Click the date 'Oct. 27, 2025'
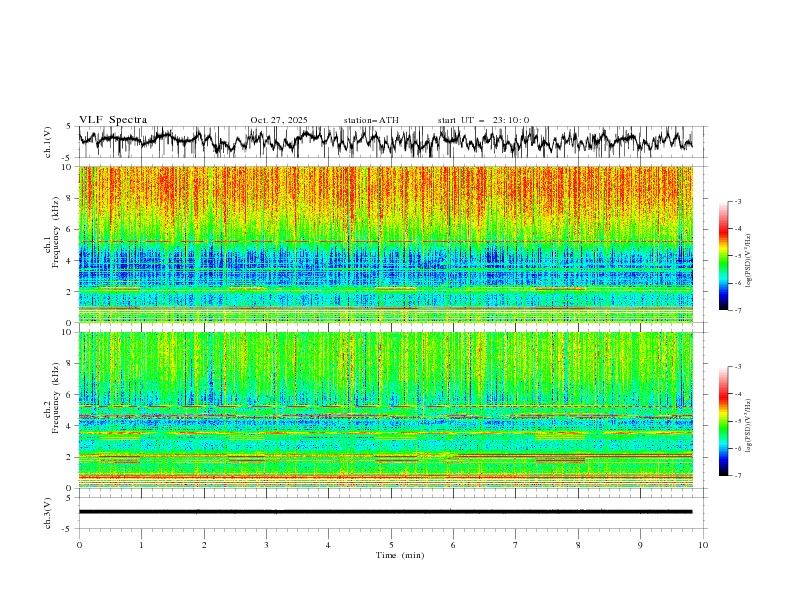792x612 pixels. click(279, 120)
